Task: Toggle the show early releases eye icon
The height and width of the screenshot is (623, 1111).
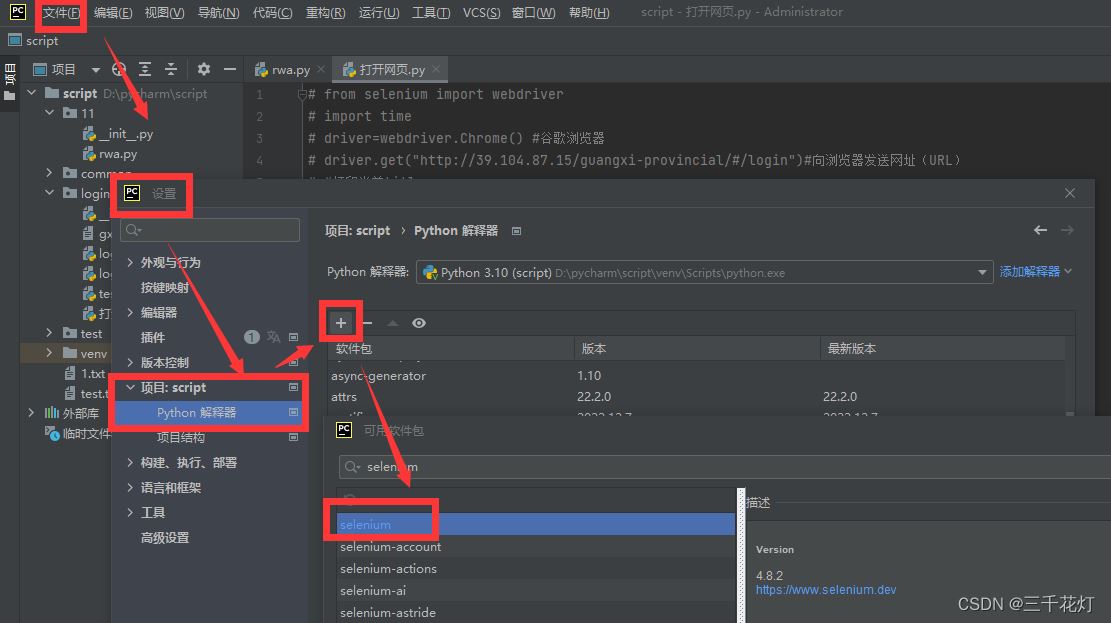Action: click(x=419, y=323)
